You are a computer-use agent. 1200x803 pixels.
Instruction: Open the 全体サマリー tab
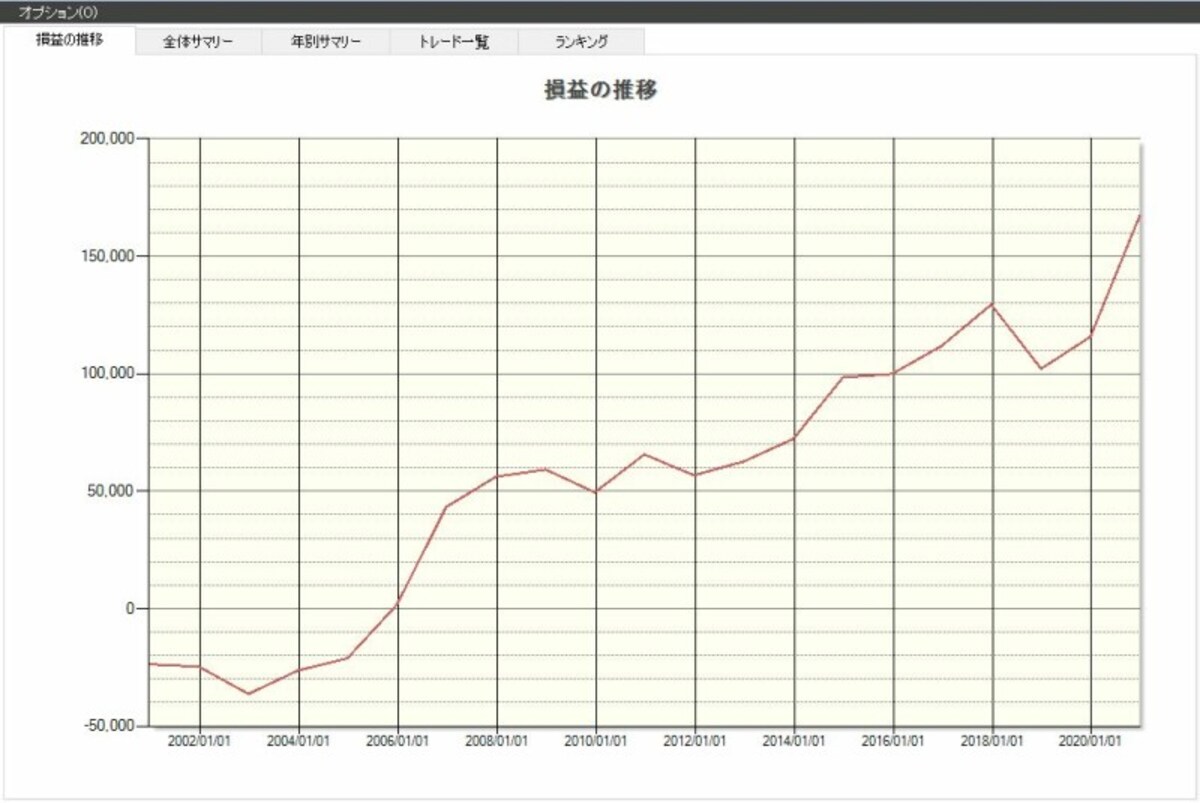pos(198,42)
